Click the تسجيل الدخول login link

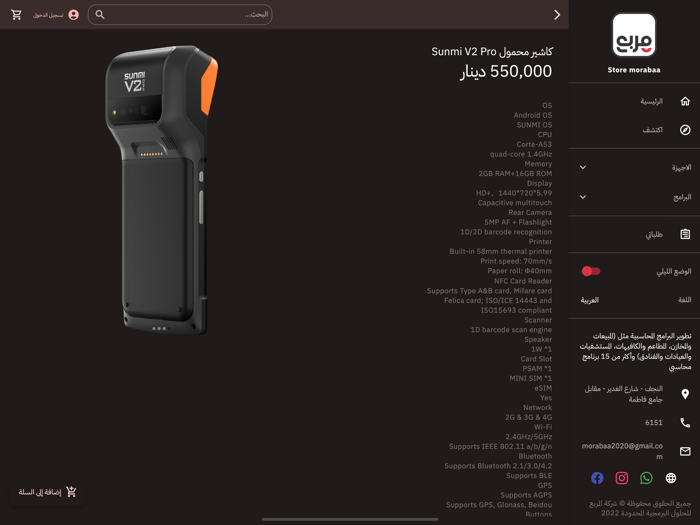(x=48, y=15)
